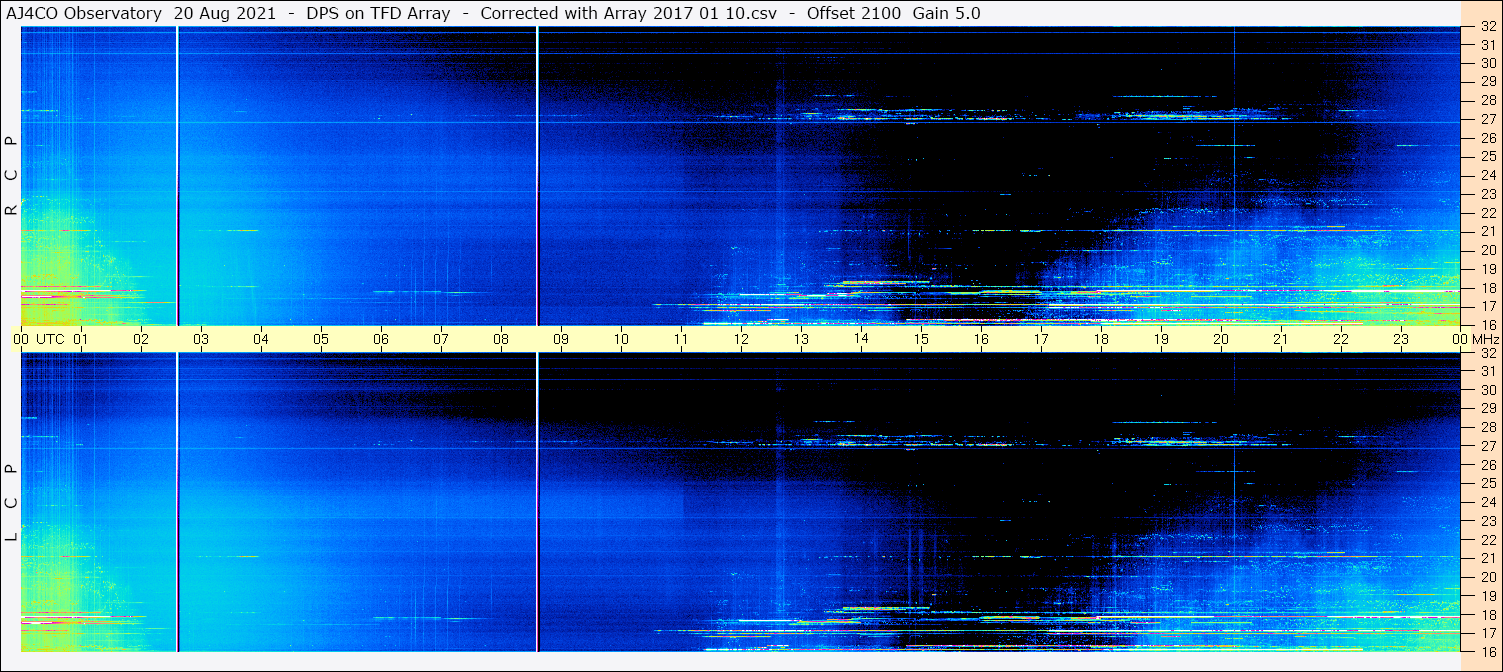
Task: Click the 05 hour label on time axis
Action: coord(321,339)
